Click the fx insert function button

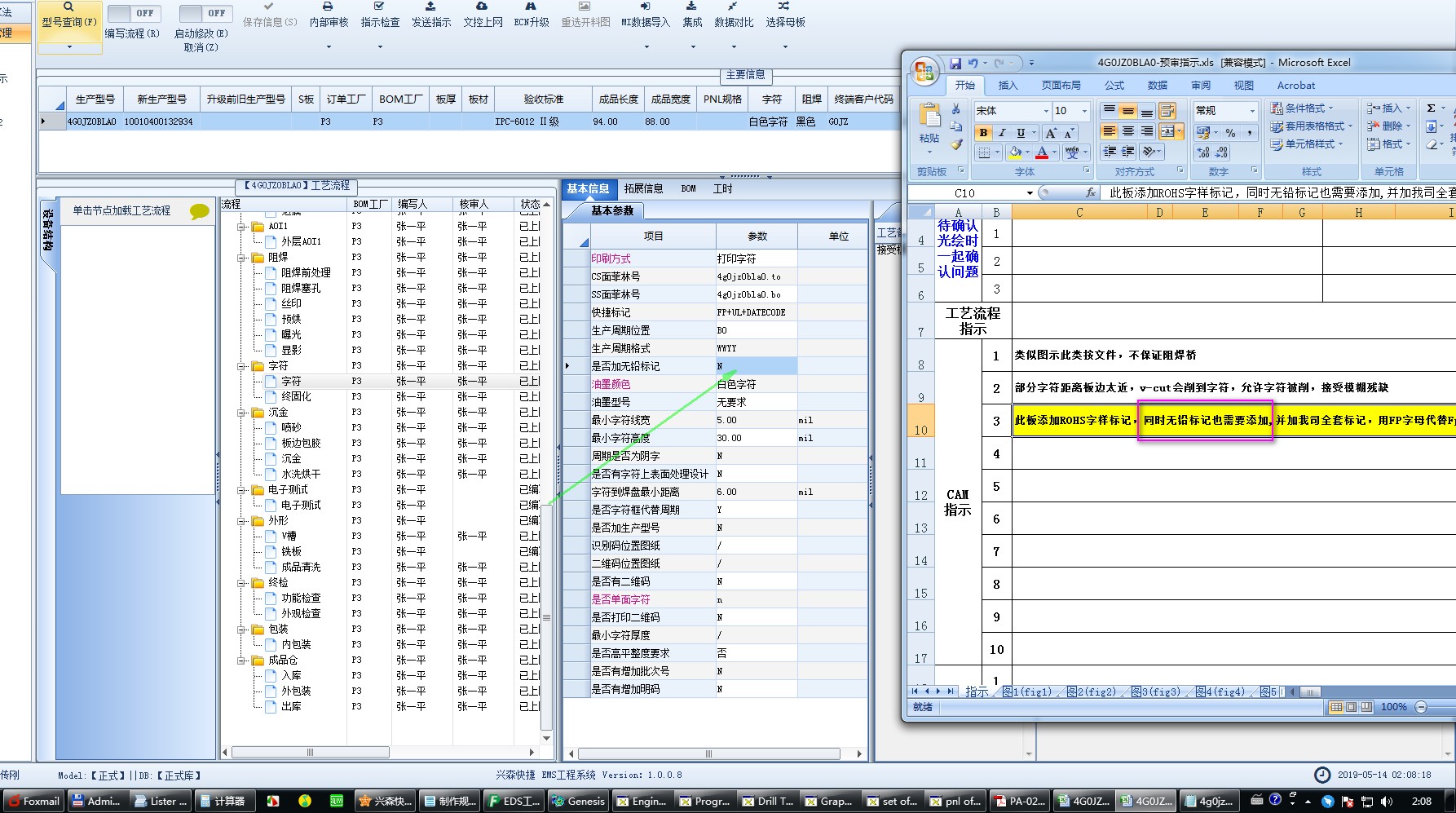(1091, 193)
